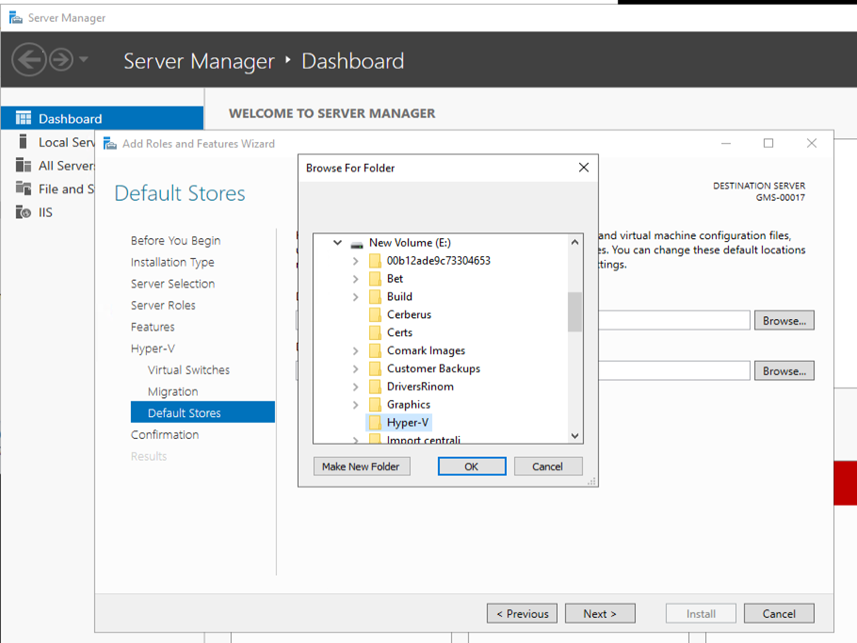Click the Server Manager back arrow icon

28,60
